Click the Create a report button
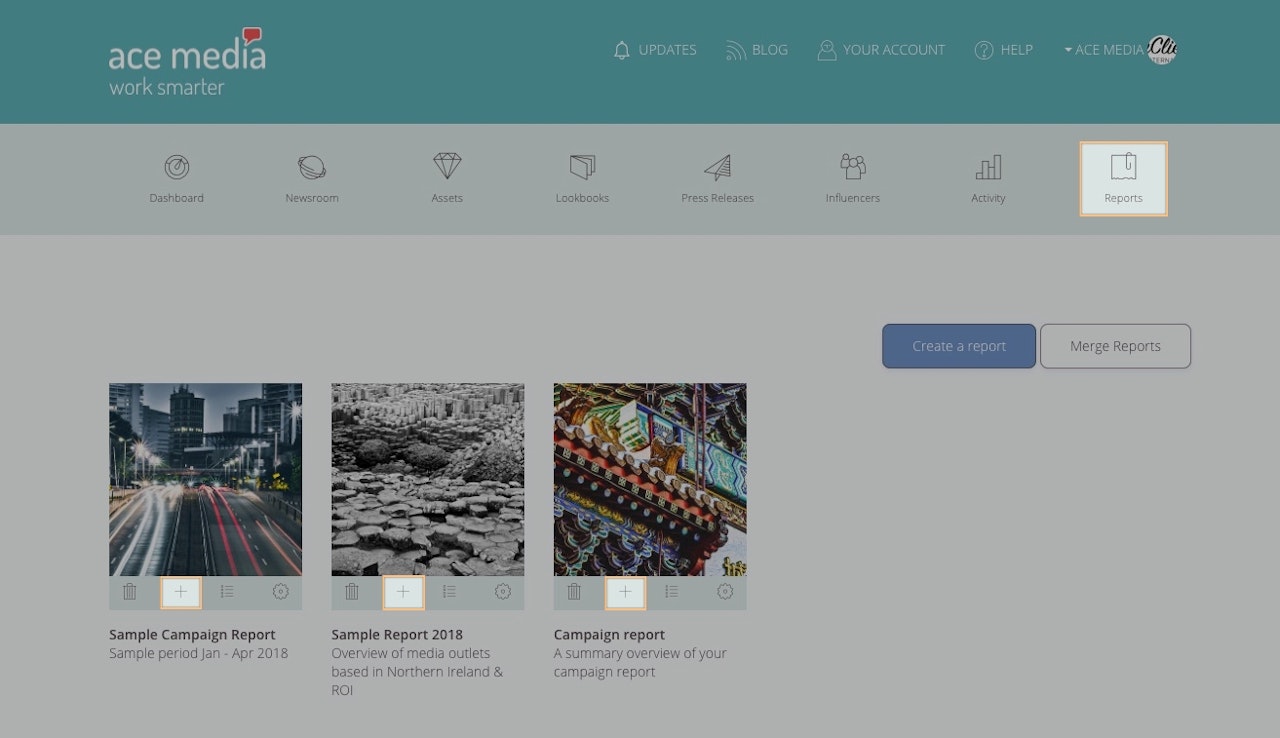 click(959, 346)
